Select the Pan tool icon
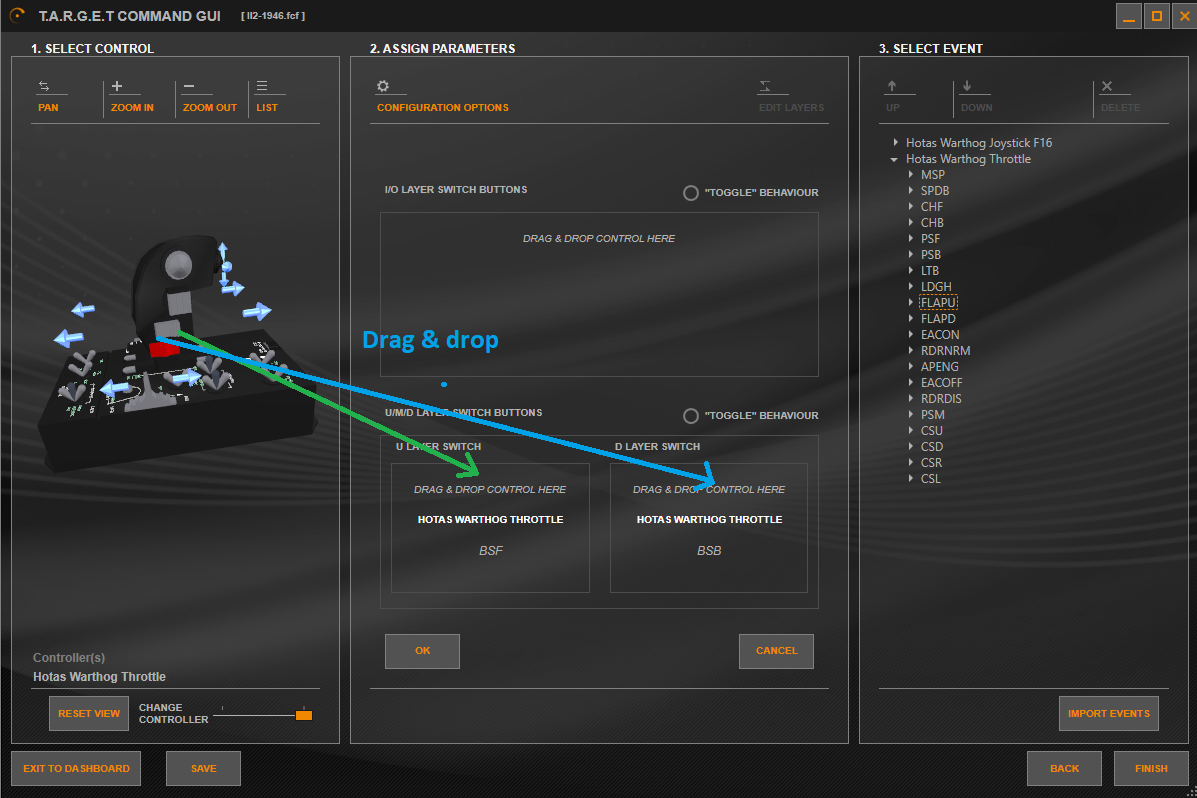The width and height of the screenshot is (1197, 798). click(44, 86)
